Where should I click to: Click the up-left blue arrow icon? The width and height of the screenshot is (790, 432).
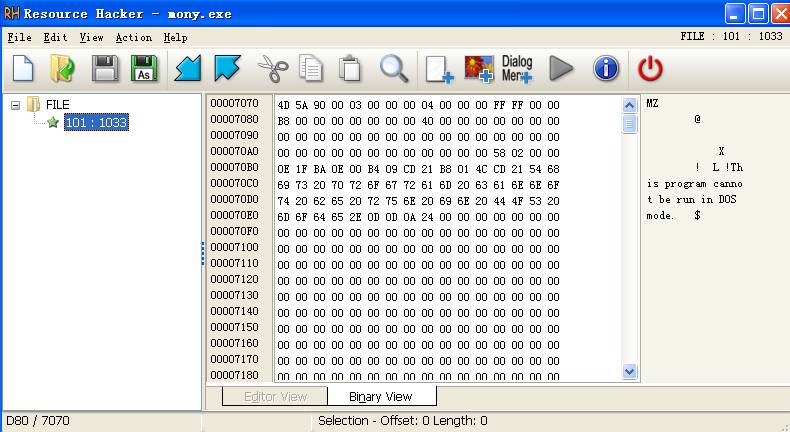click(227, 68)
